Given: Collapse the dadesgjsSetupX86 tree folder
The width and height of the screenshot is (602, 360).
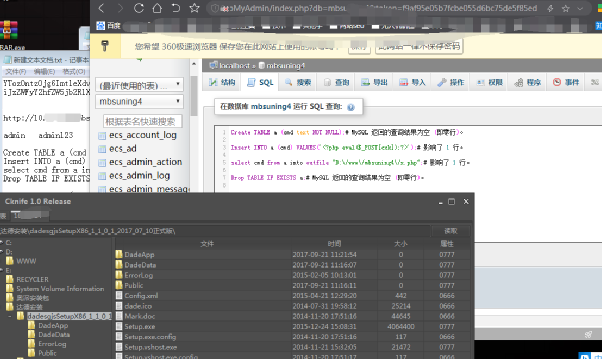Looking at the screenshot, I should click(10, 316).
